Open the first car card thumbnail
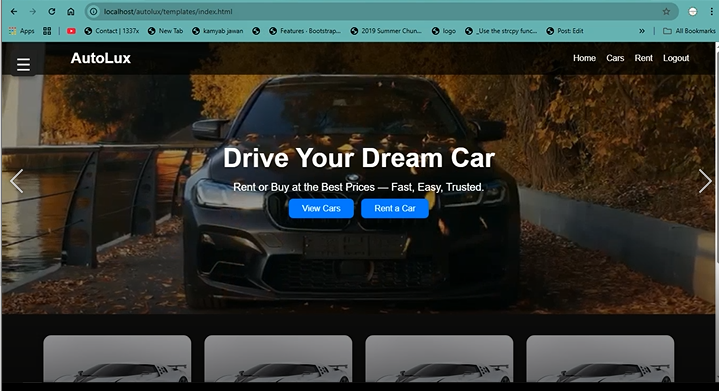719x391 pixels. pos(117,359)
